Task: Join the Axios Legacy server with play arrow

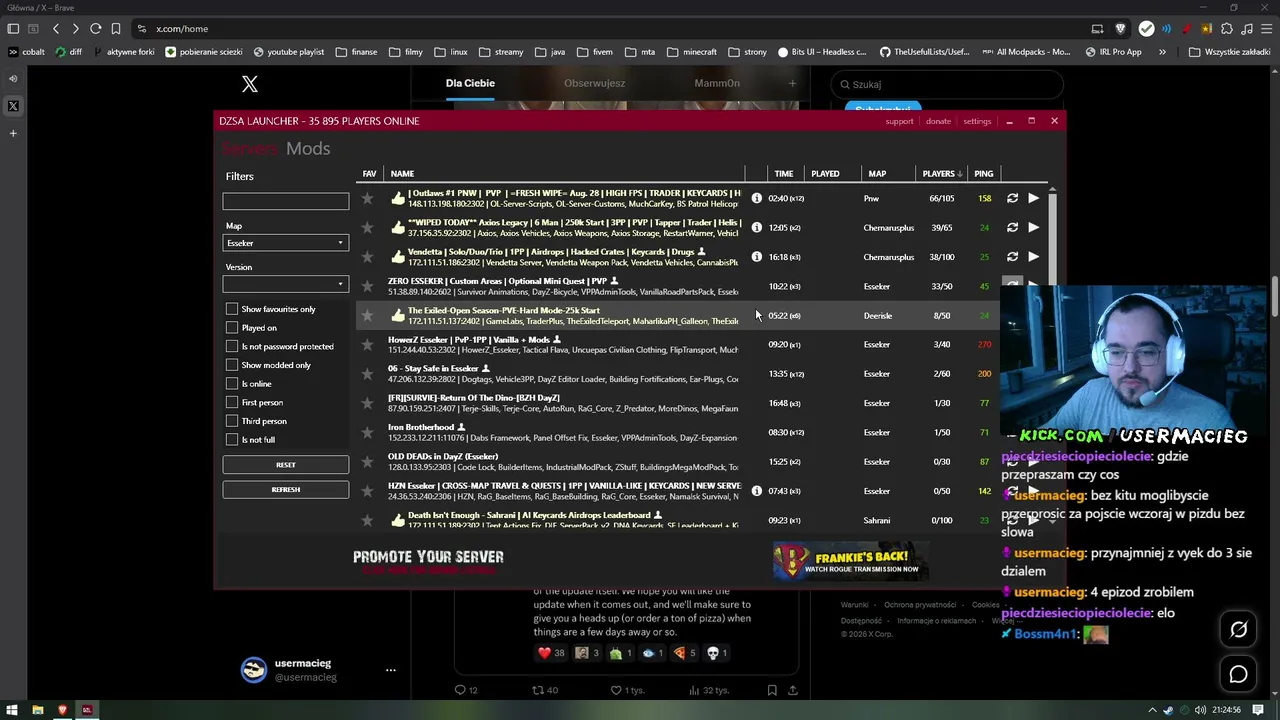Action: 1034,227
